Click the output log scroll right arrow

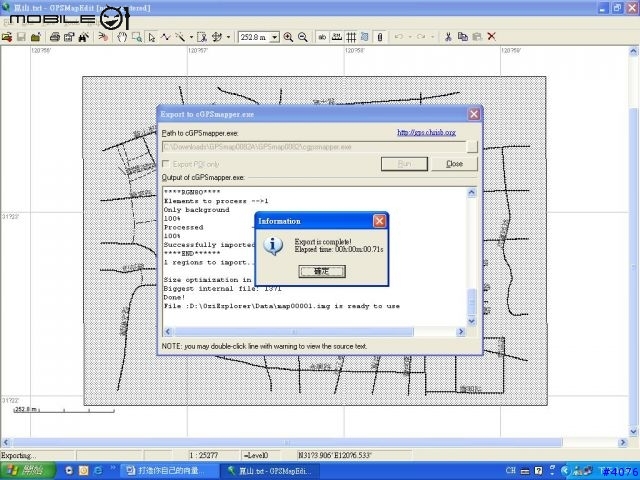pos(461,331)
